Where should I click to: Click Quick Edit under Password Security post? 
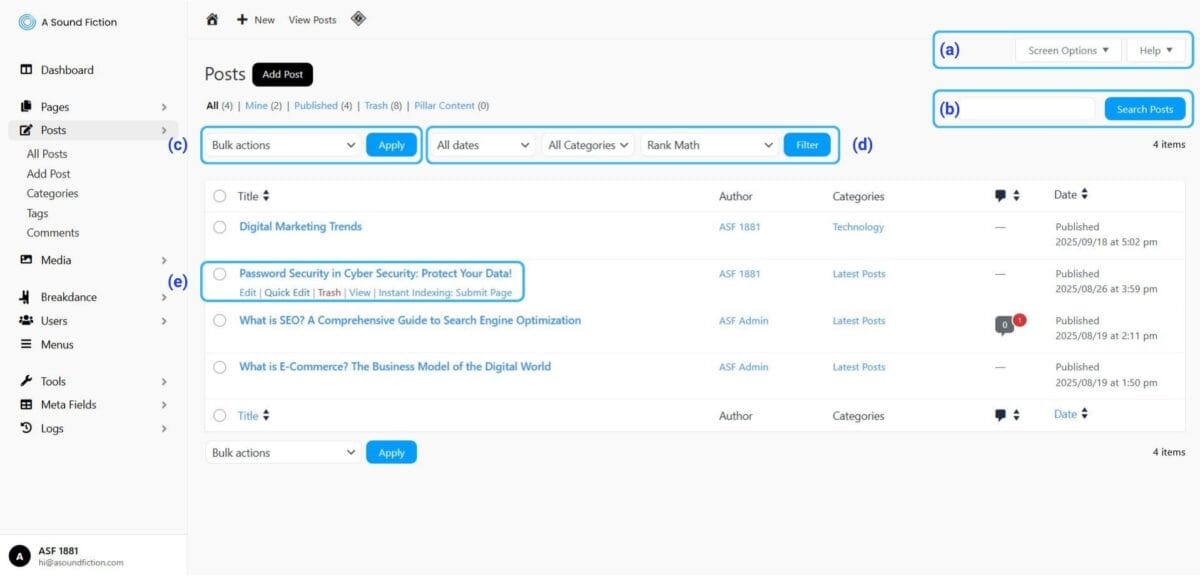pyautogui.click(x=287, y=293)
